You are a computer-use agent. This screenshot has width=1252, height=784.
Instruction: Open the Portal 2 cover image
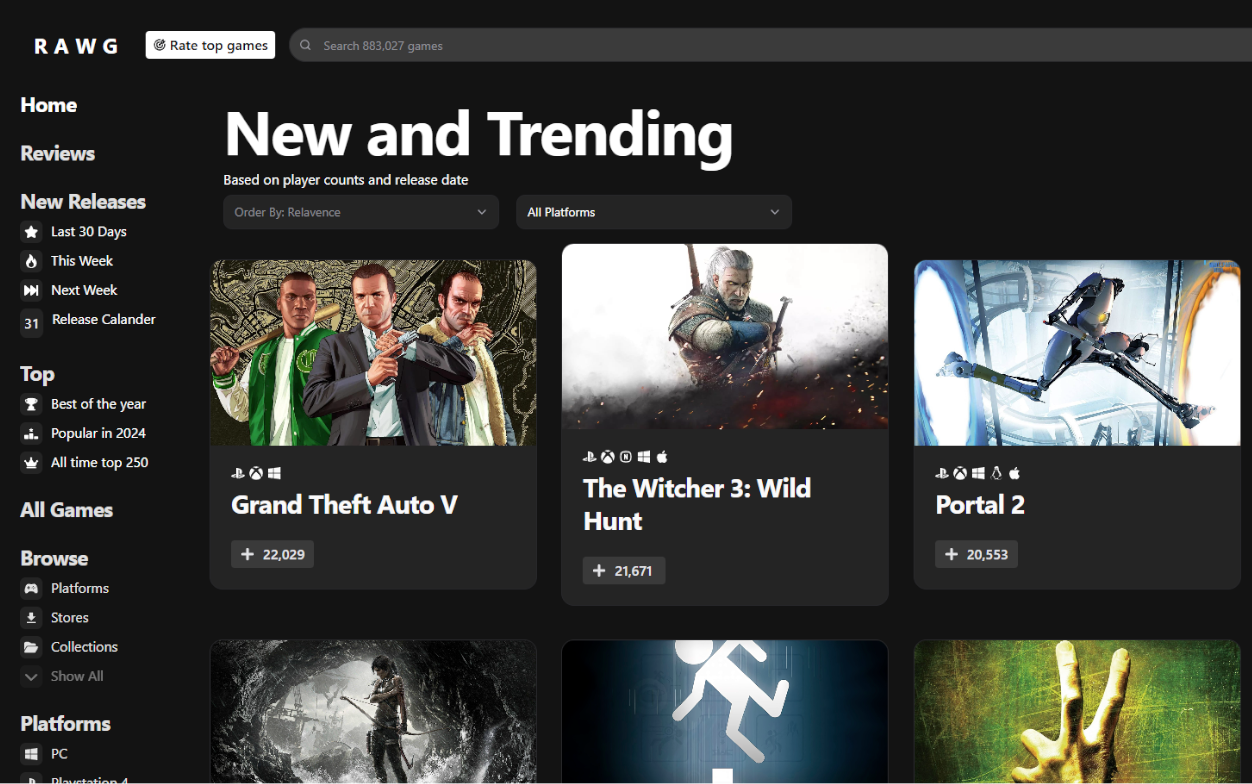(x=1077, y=353)
